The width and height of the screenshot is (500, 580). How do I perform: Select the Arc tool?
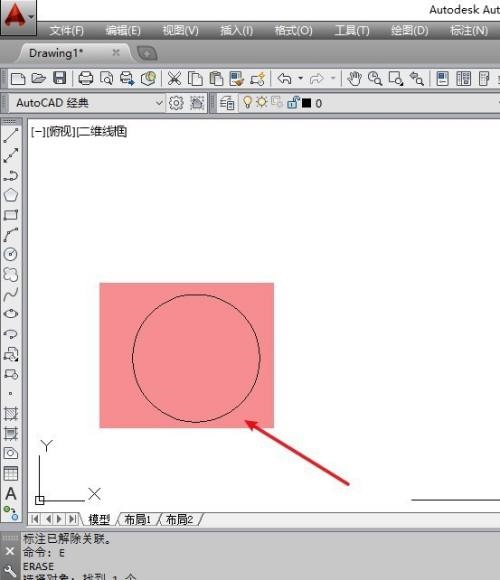pos(11,235)
